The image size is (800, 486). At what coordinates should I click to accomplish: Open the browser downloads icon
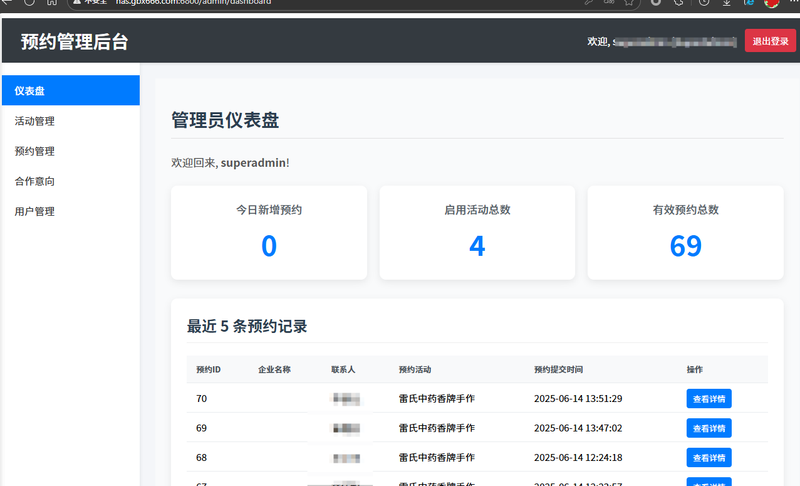pyautogui.click(x=727, y=3)
